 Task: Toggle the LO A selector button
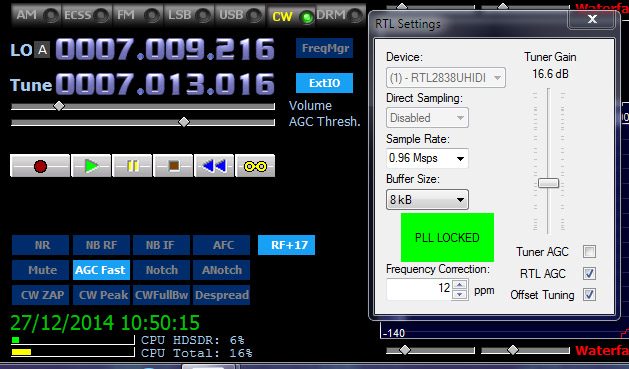[42, 50]
